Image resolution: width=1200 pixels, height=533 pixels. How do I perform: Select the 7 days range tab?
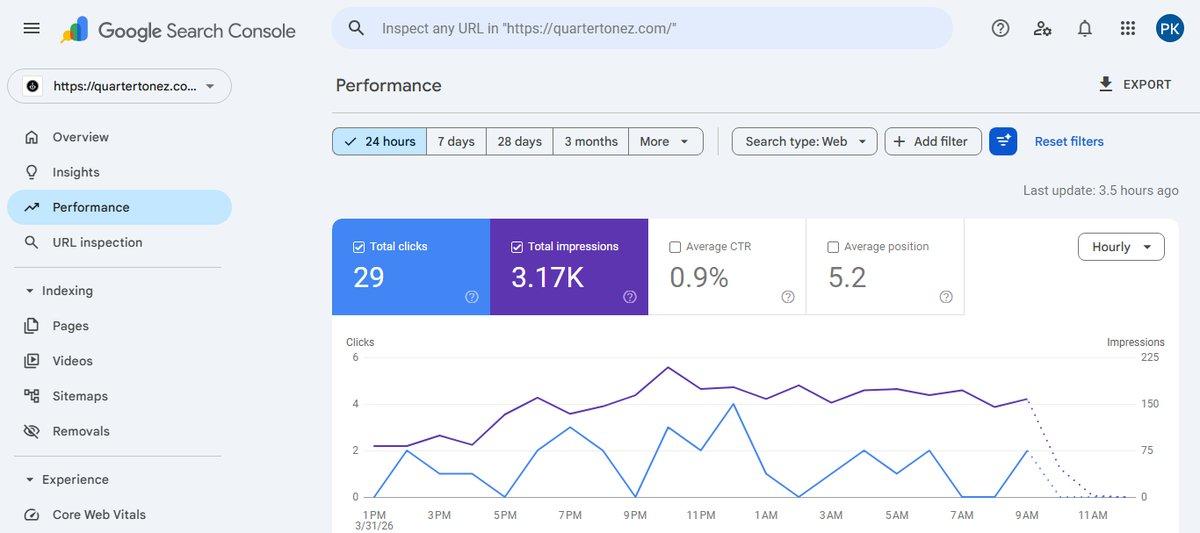456,141
